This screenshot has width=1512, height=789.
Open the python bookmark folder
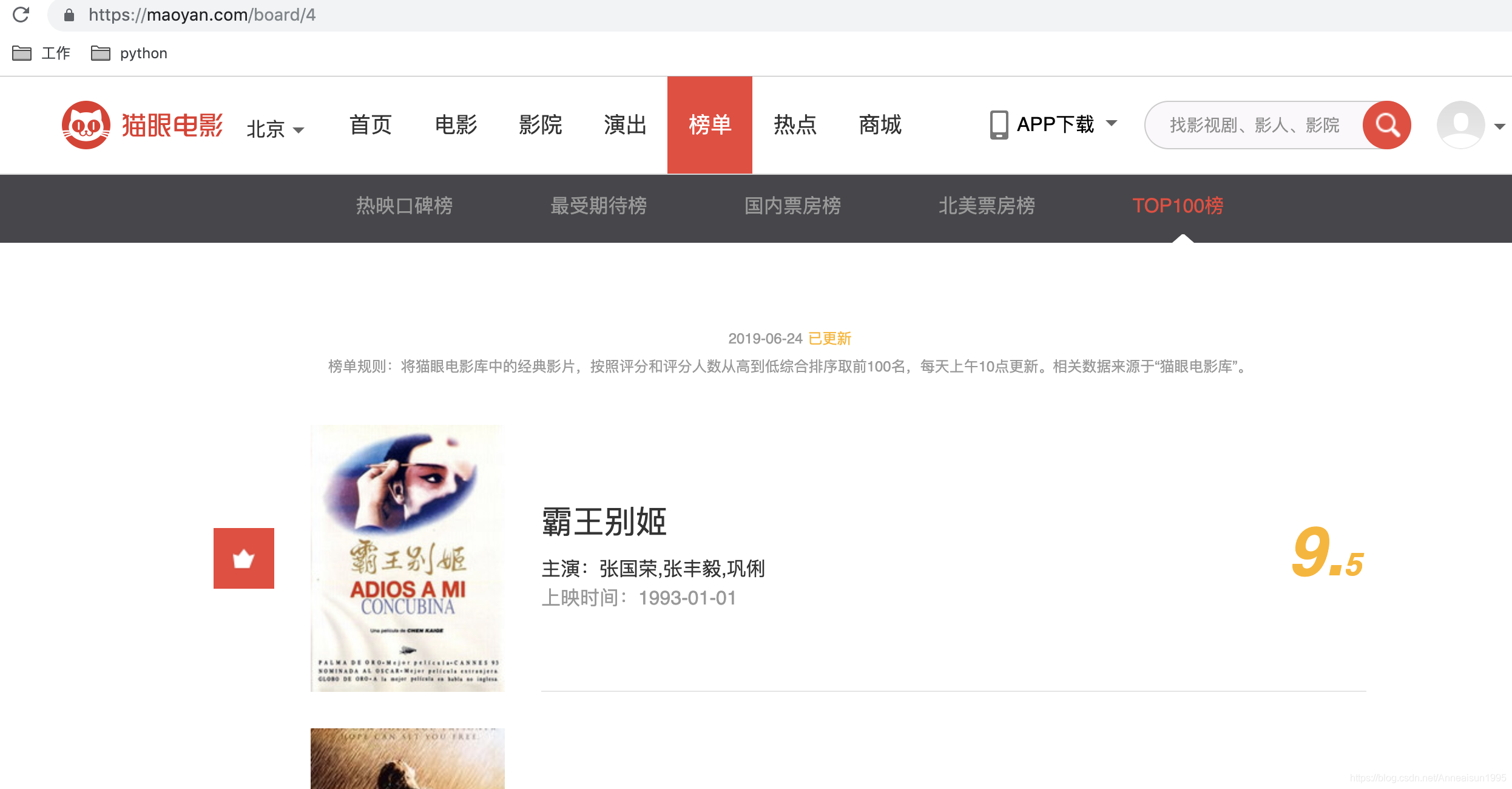(x=129, y=53)
